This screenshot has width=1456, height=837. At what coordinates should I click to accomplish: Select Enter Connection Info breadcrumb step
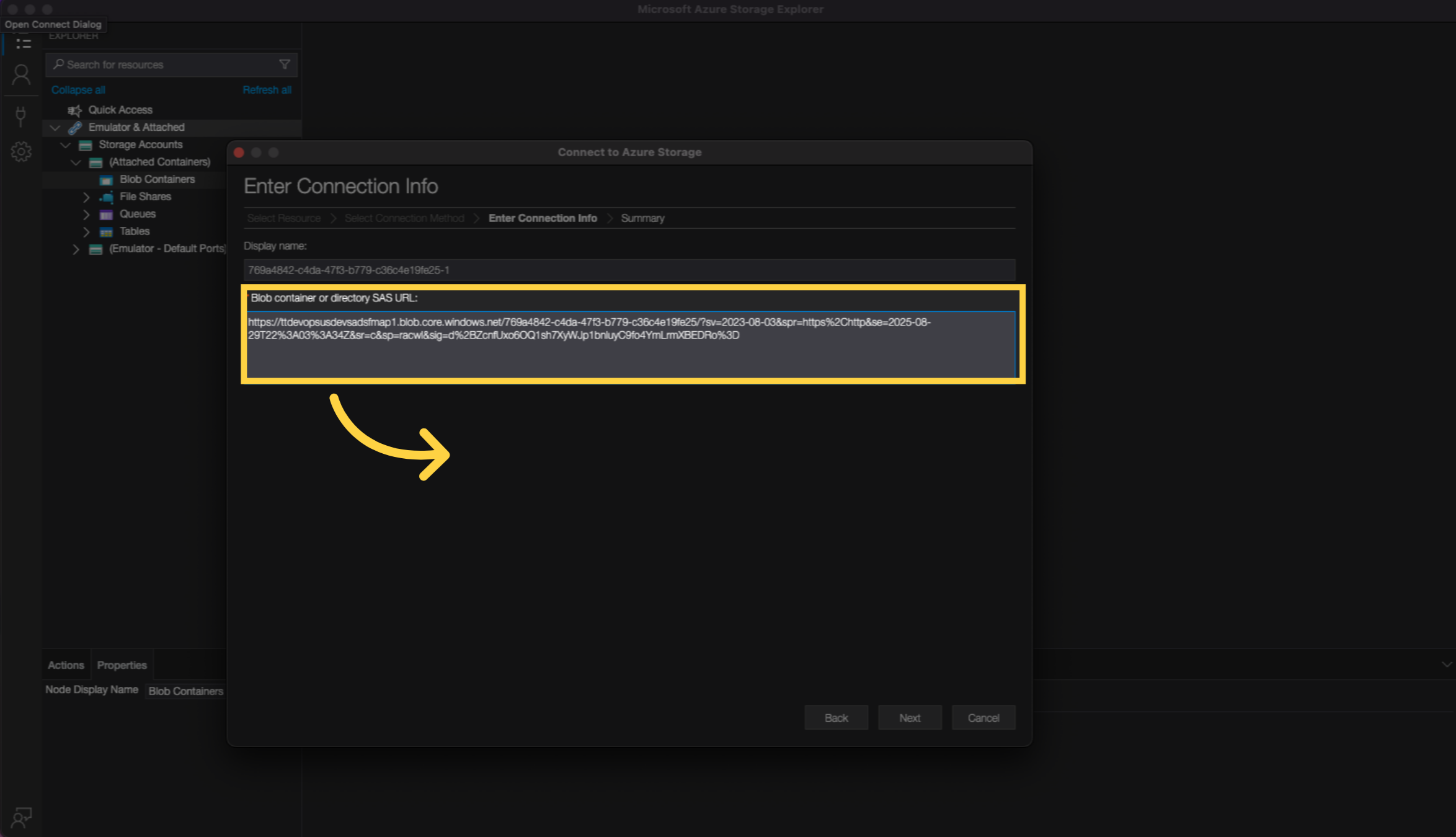tap(543, 218)
